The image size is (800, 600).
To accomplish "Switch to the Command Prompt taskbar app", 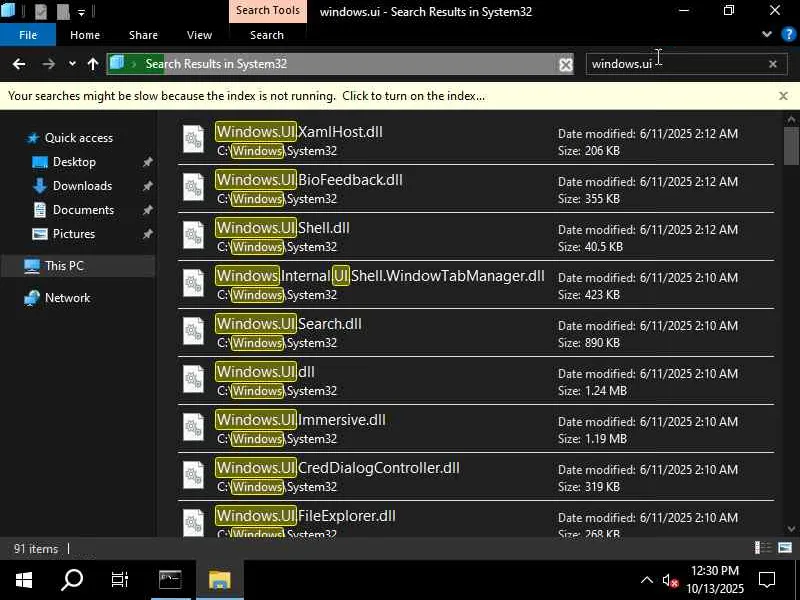I will pos(170,580).
